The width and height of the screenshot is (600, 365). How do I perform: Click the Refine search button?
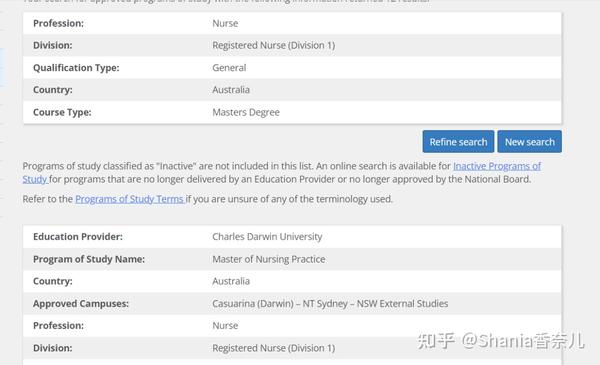(x=458, y=142)
